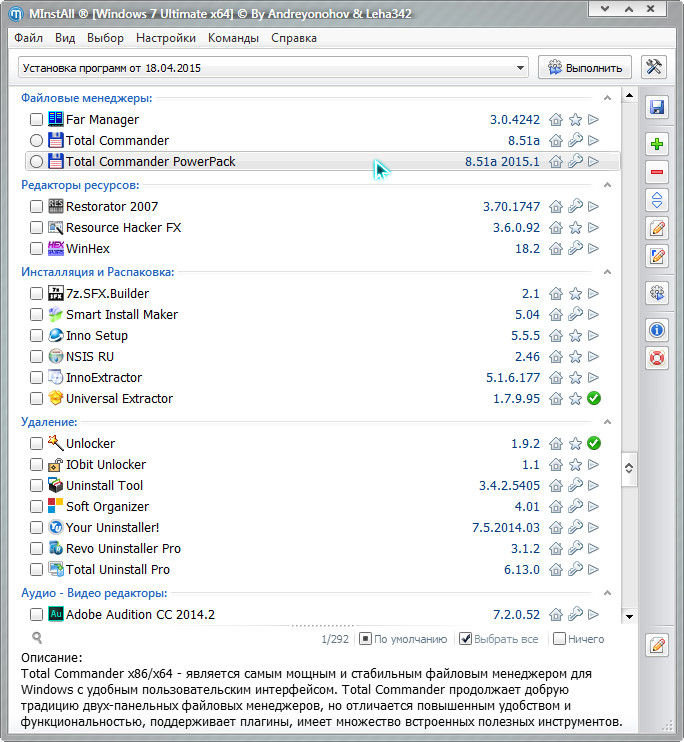684x742 pixels.
Task: Check the Resource Hacker FX checkbox
Action: [x=36, y=228]
